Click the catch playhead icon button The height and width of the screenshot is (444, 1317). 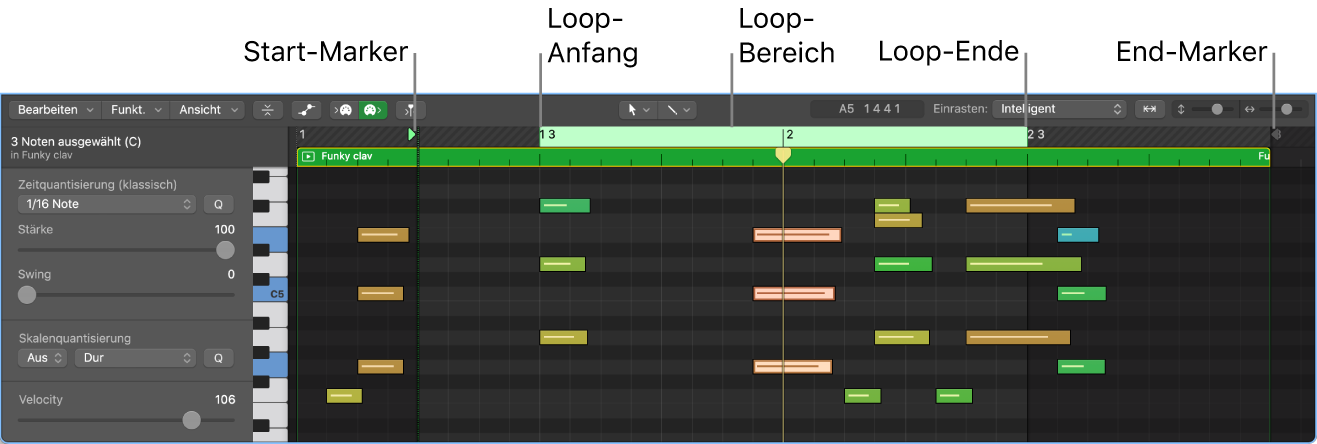(411, 110)
